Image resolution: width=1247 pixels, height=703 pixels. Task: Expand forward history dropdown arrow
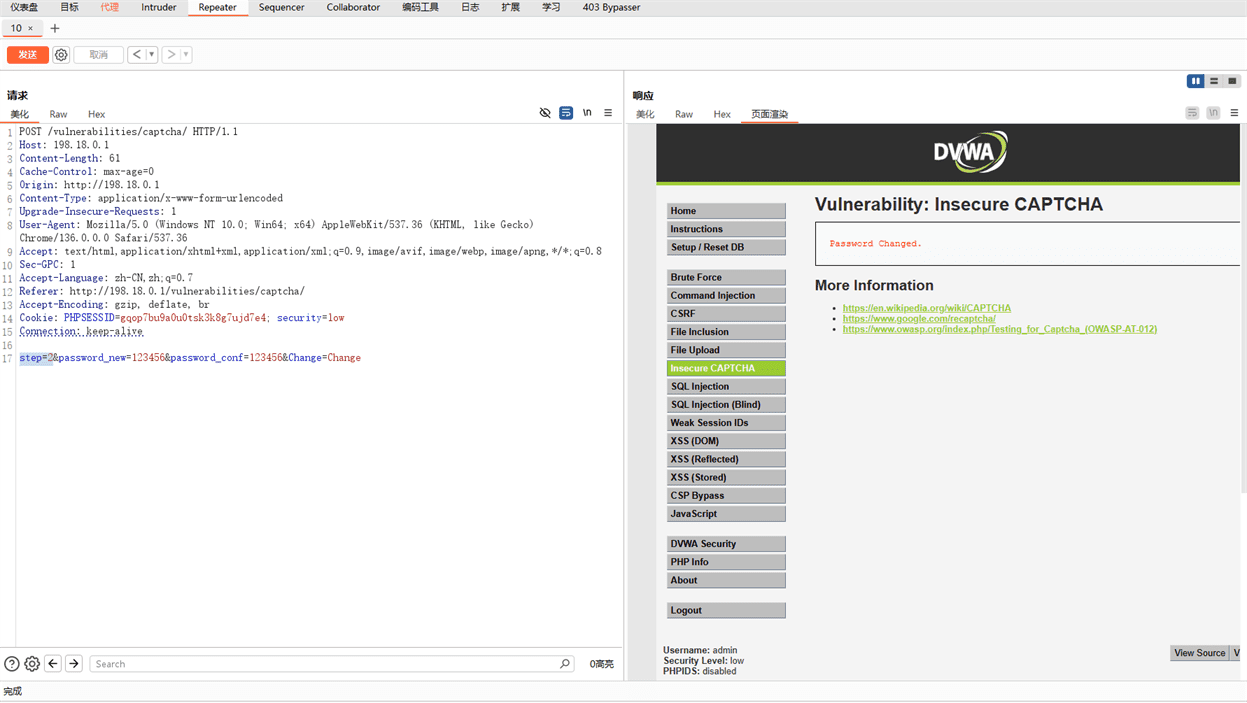(186, 55)
